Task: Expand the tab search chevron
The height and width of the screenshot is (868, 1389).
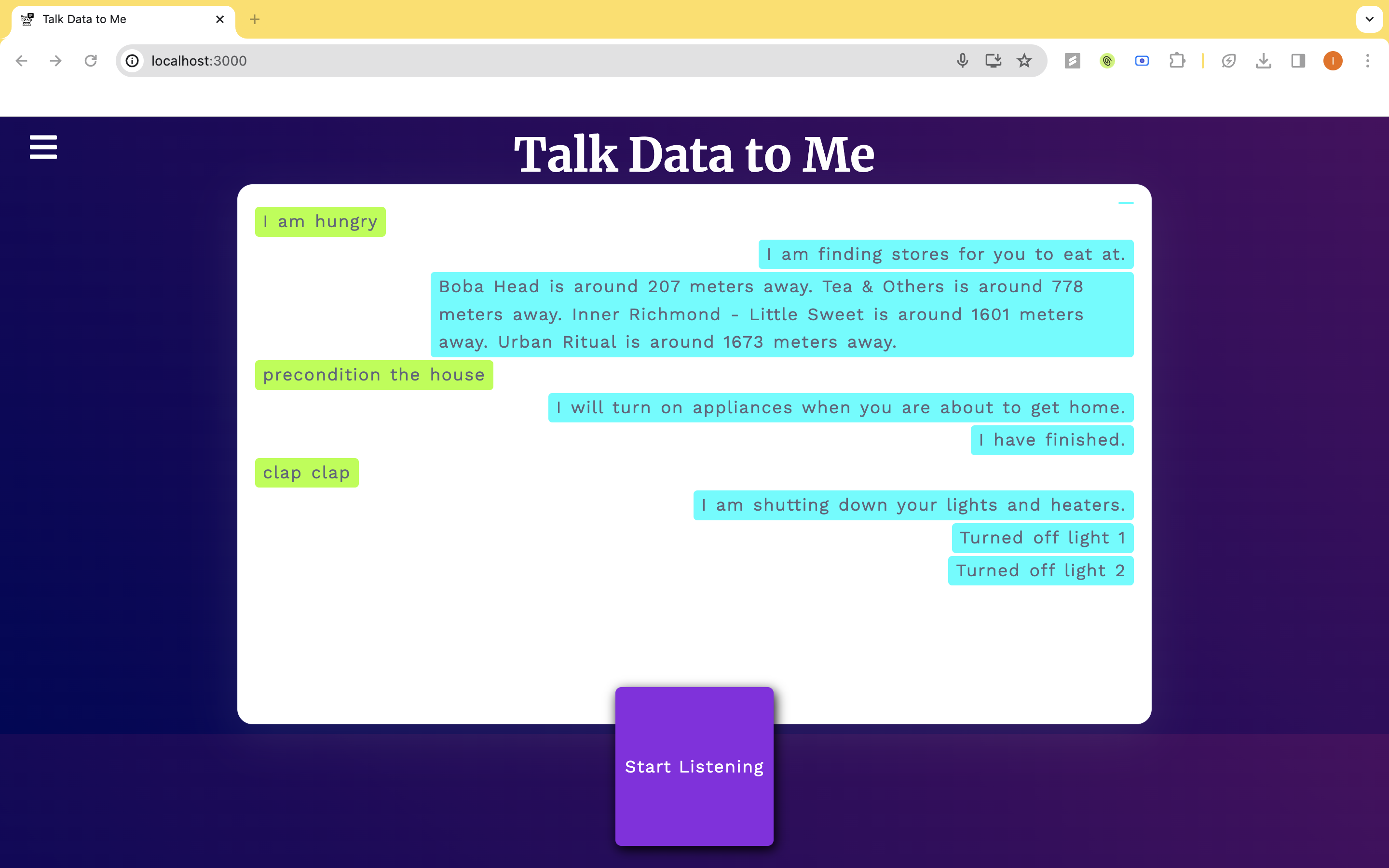Action: [1370, 19]
